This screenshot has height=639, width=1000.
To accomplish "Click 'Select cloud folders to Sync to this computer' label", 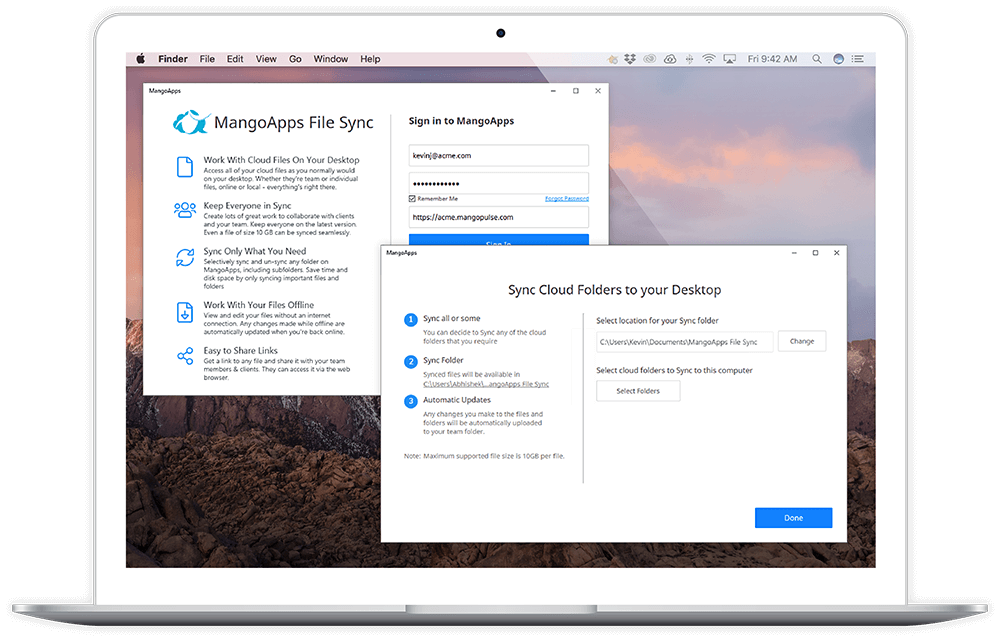I will (x=674, y=371).
